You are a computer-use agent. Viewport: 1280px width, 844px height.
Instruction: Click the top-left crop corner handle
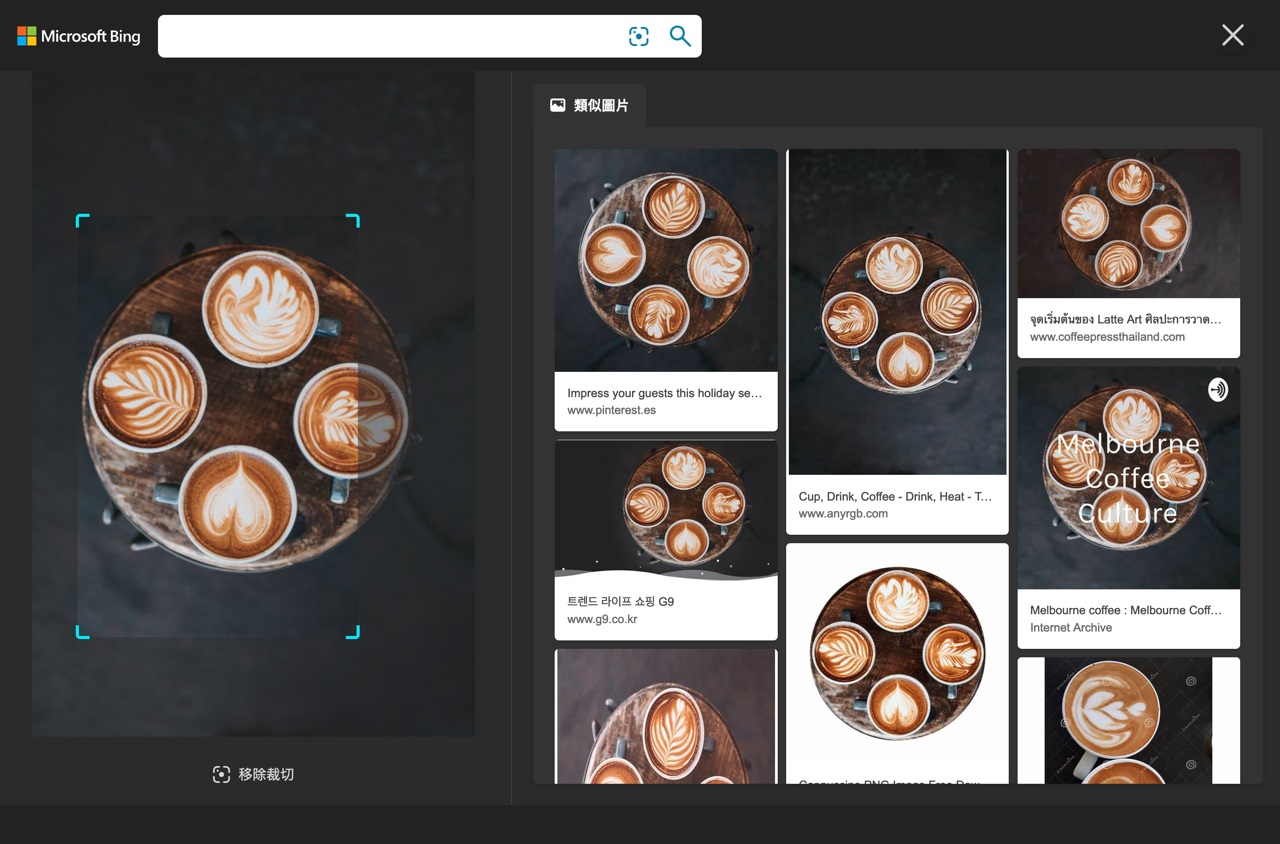(x=82, y=219)
